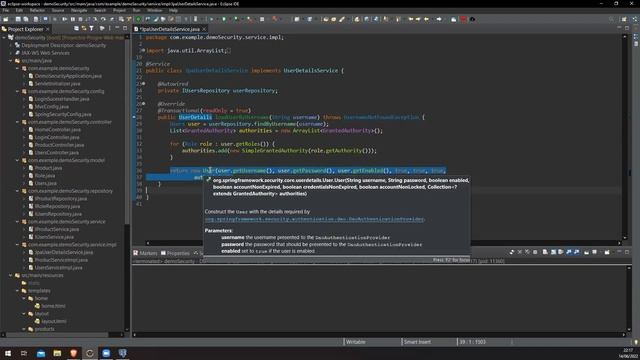The width and height of the screenshot is (640, 360).
Task: Collapse the com.example.demoSecurity.service.impl package
Action: coord(18,244)
